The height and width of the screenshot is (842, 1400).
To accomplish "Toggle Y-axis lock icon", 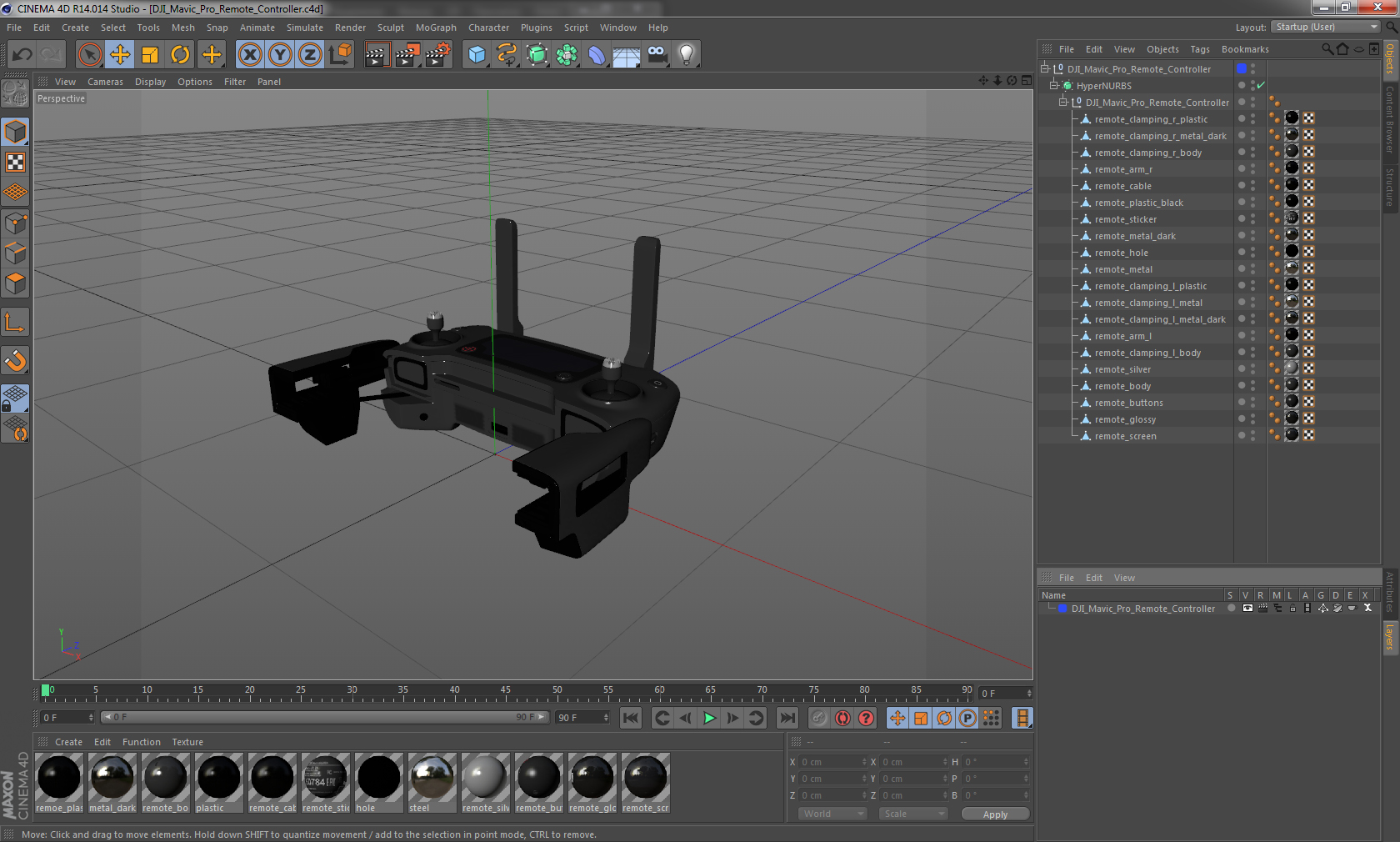I will pyautogui.click(x=280, y=55).
